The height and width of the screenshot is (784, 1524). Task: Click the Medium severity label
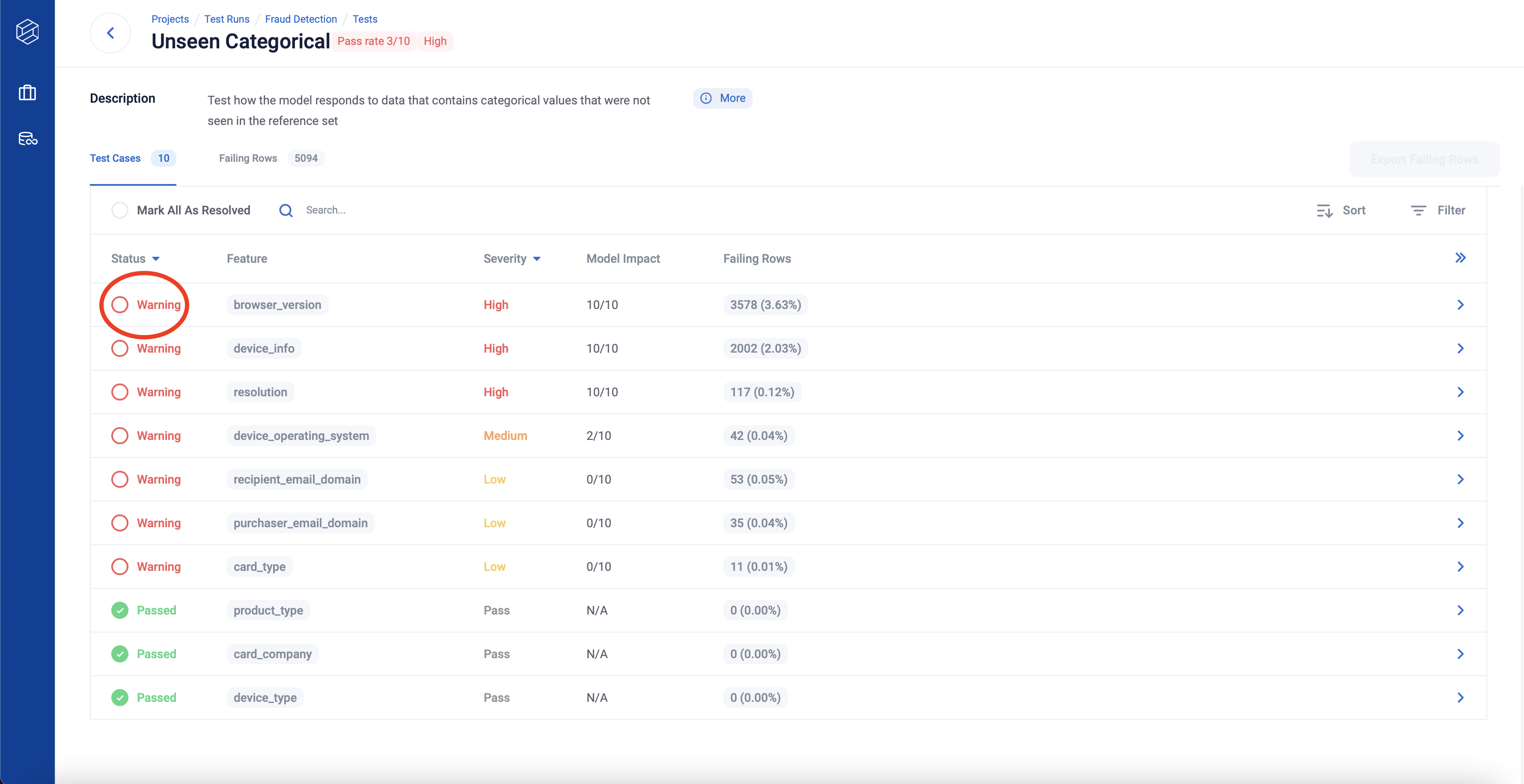pyautogui.click(x=505, y=436)
